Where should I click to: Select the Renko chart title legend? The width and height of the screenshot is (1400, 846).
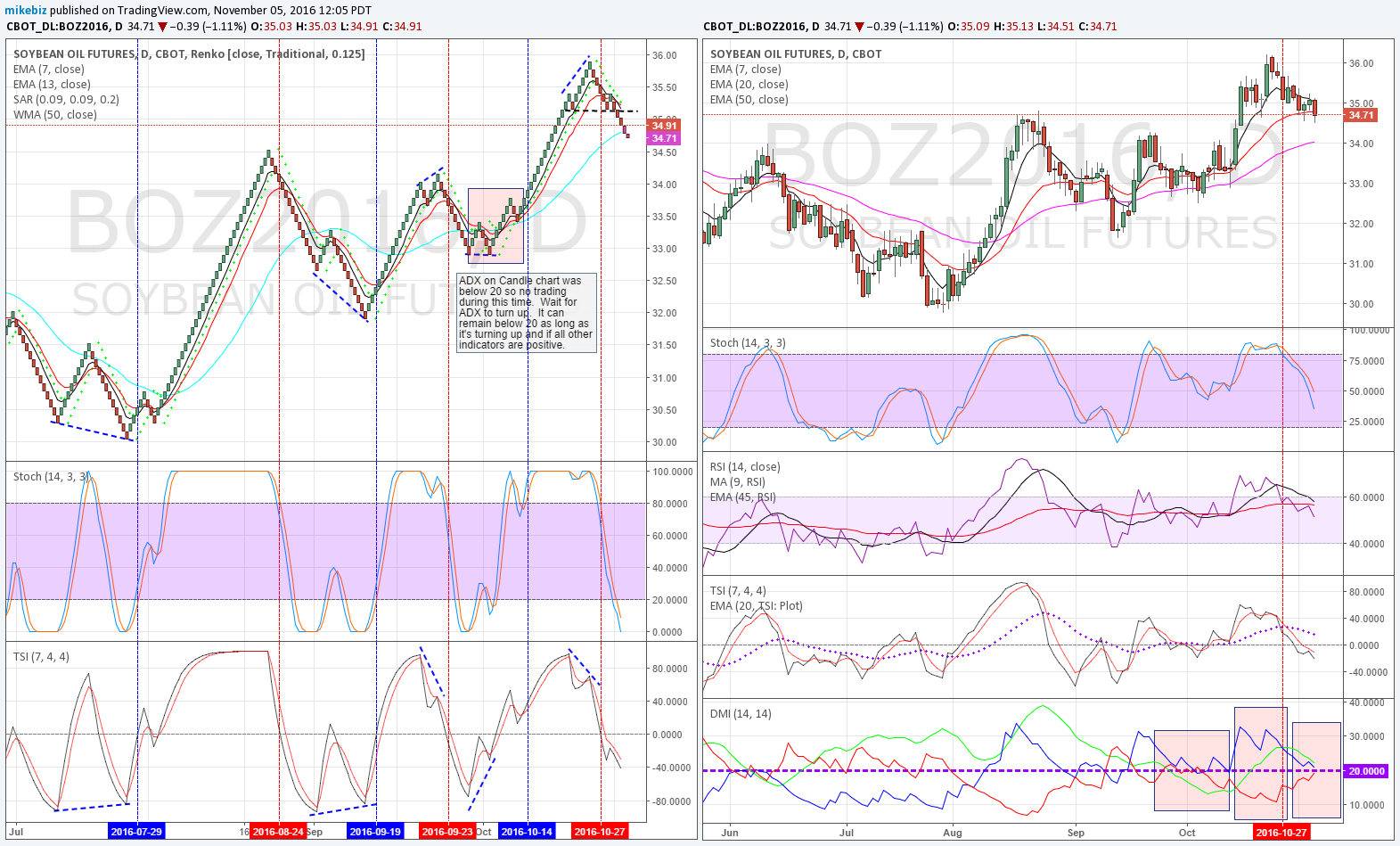click(189, 53)
